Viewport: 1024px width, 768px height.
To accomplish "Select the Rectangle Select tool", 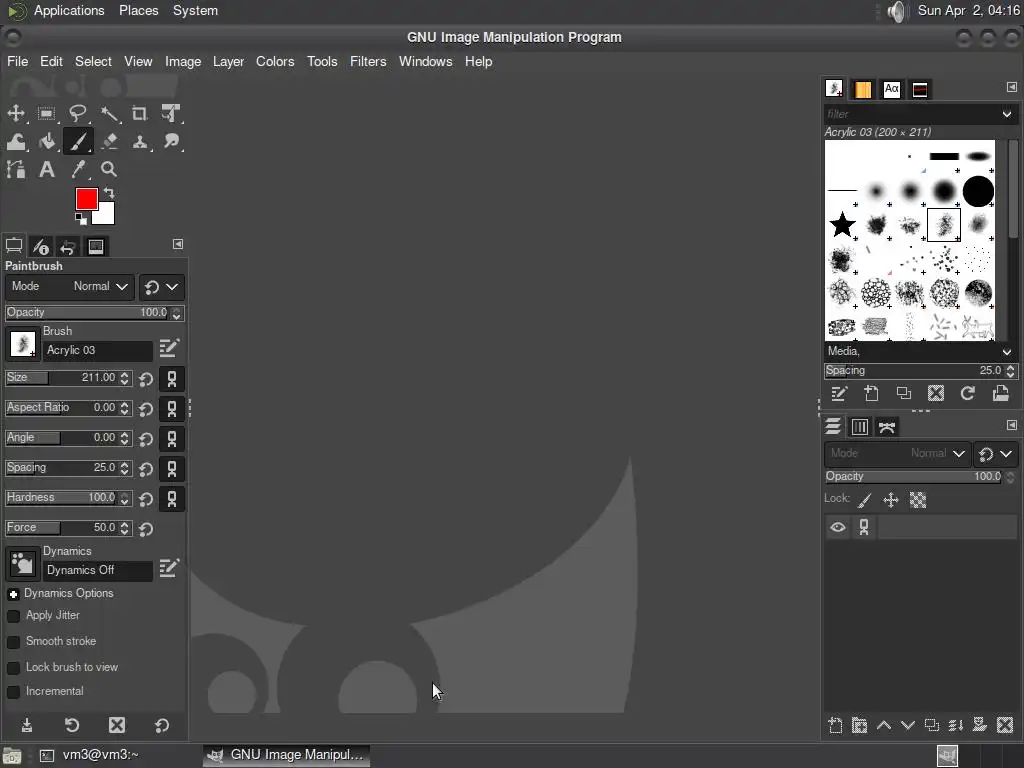I will click(x=46, y=113).
